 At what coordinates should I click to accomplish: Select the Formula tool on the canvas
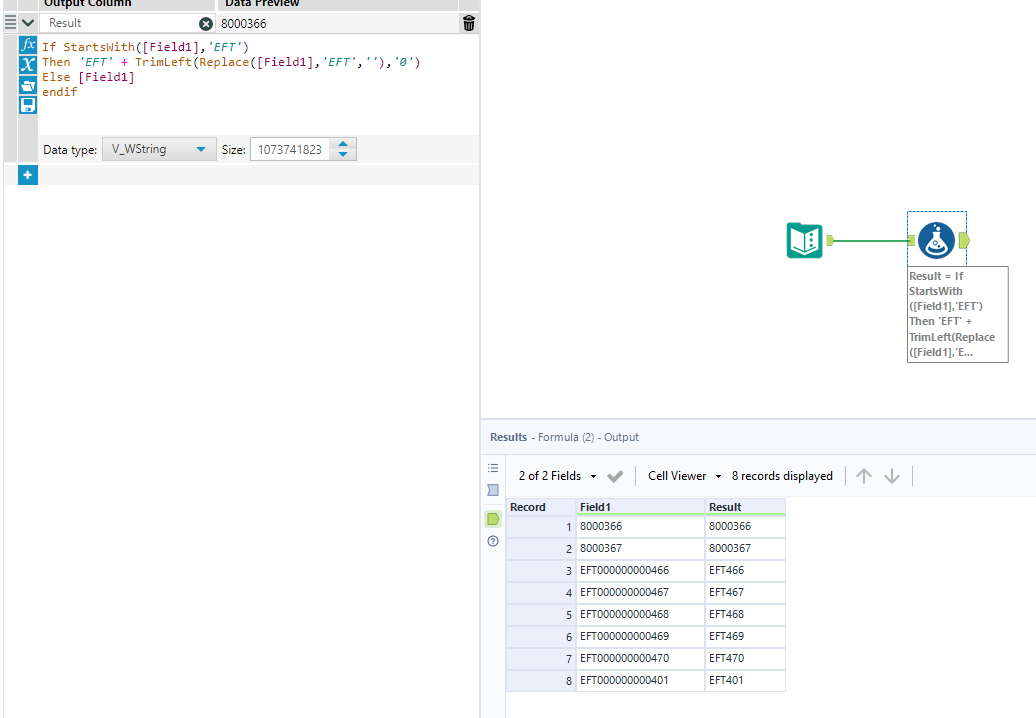(936, 239)
